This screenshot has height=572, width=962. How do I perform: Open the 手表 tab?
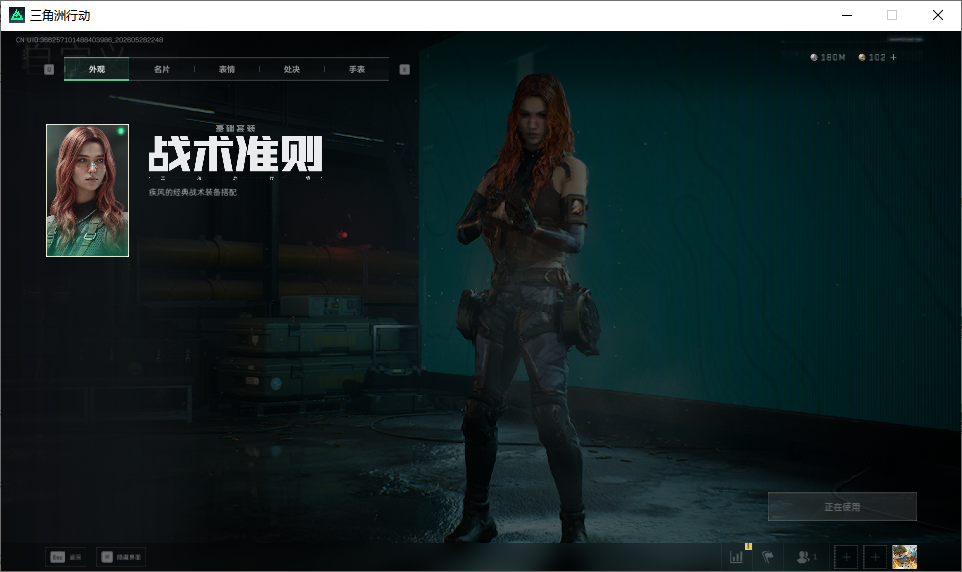coord(356,69)
